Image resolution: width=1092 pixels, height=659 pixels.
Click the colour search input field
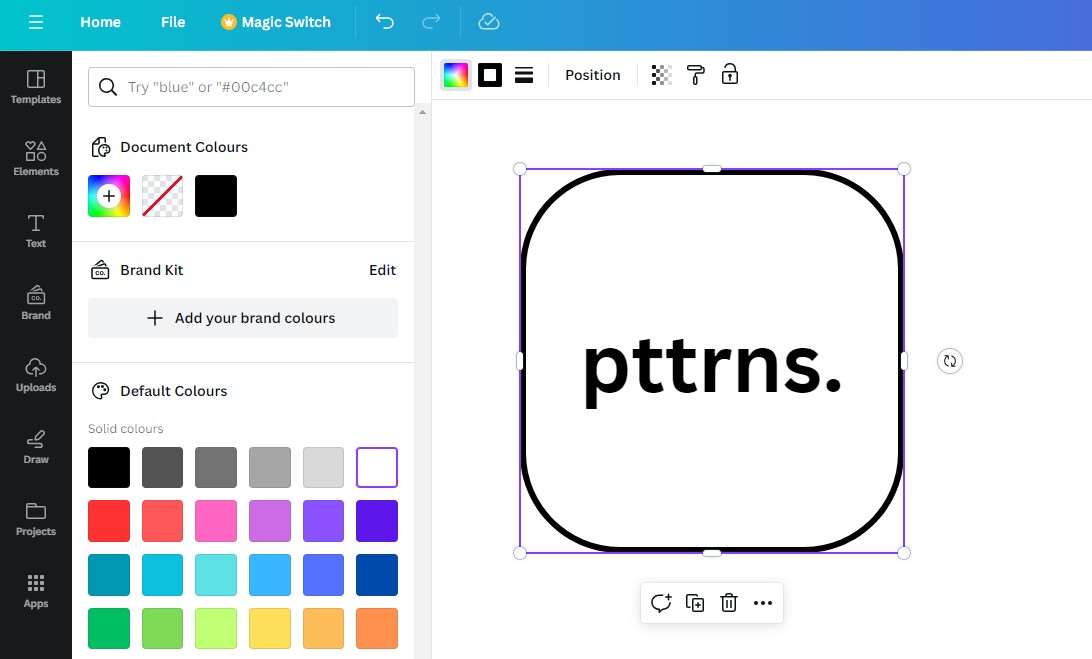coord(251,87)
